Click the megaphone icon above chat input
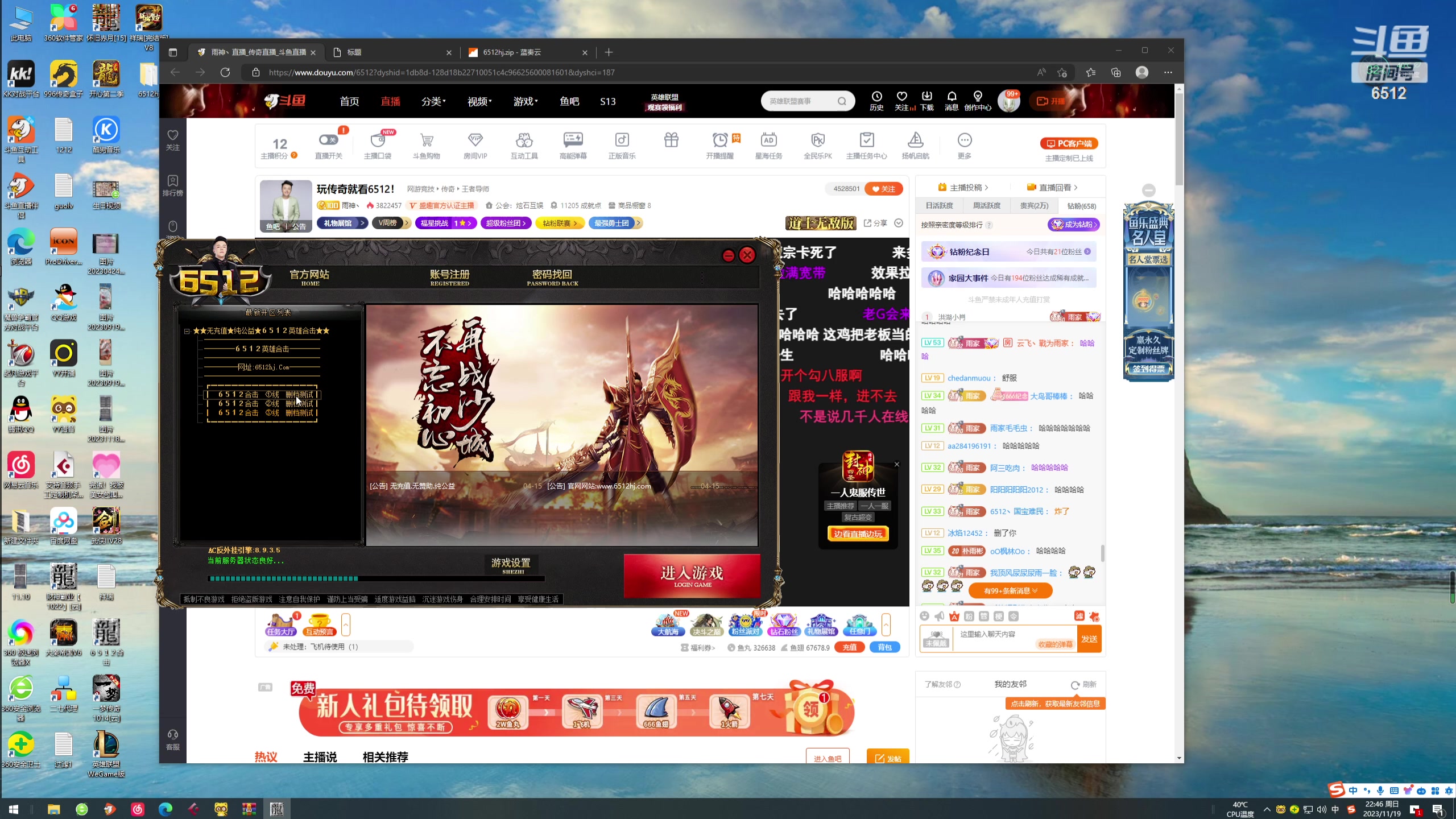 939,616
